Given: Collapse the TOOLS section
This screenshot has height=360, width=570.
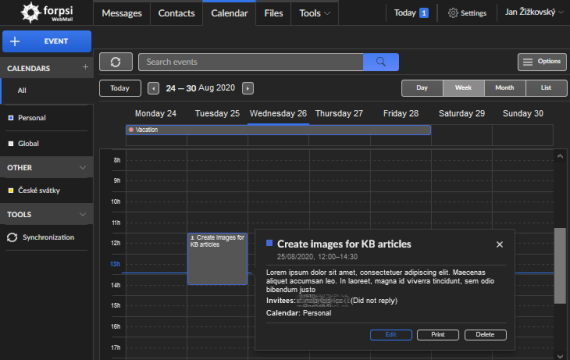Looking at the screenshot, I should click(83, 215).
